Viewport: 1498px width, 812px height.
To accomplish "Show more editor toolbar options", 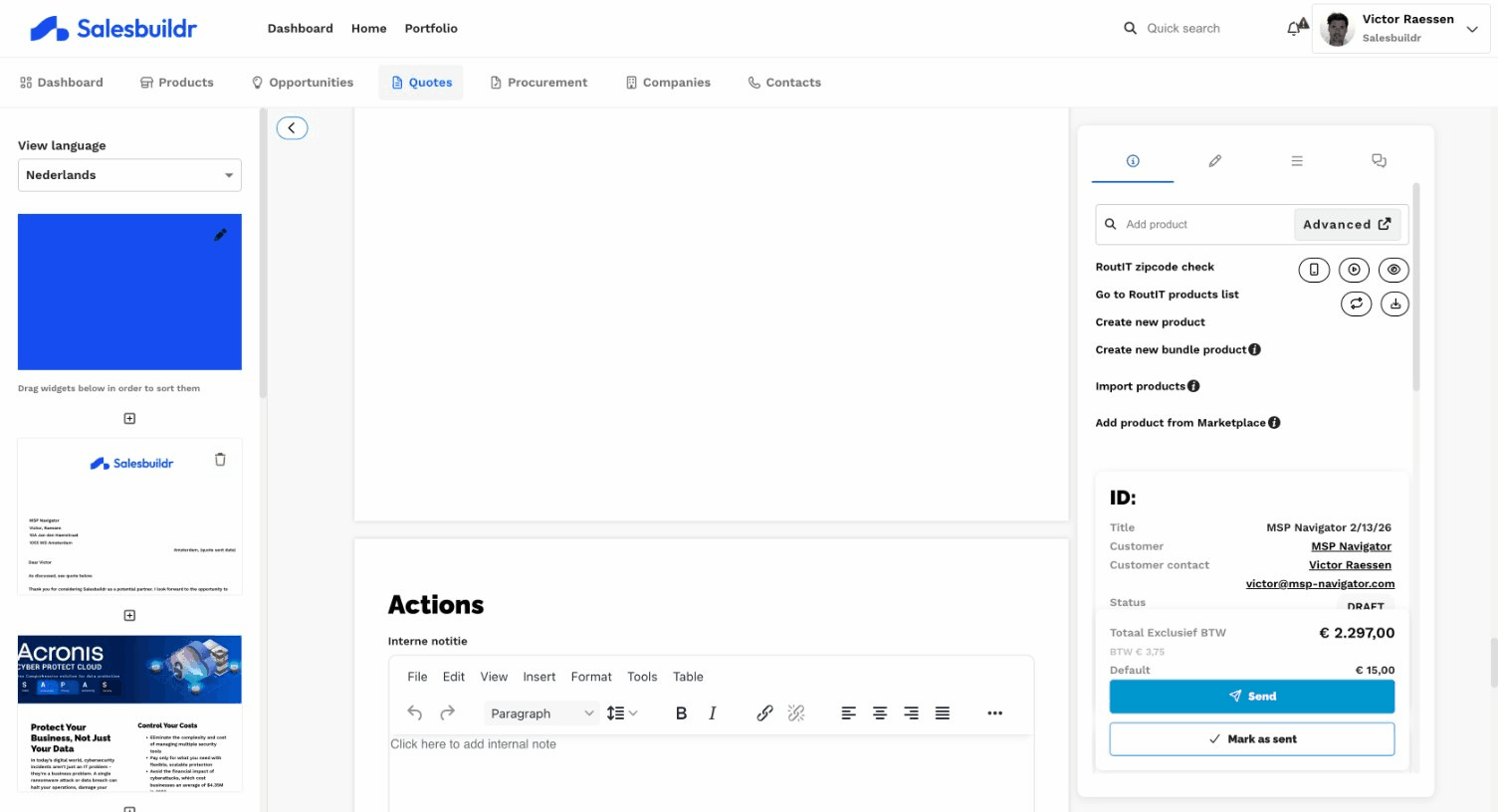I will point(994,712).
